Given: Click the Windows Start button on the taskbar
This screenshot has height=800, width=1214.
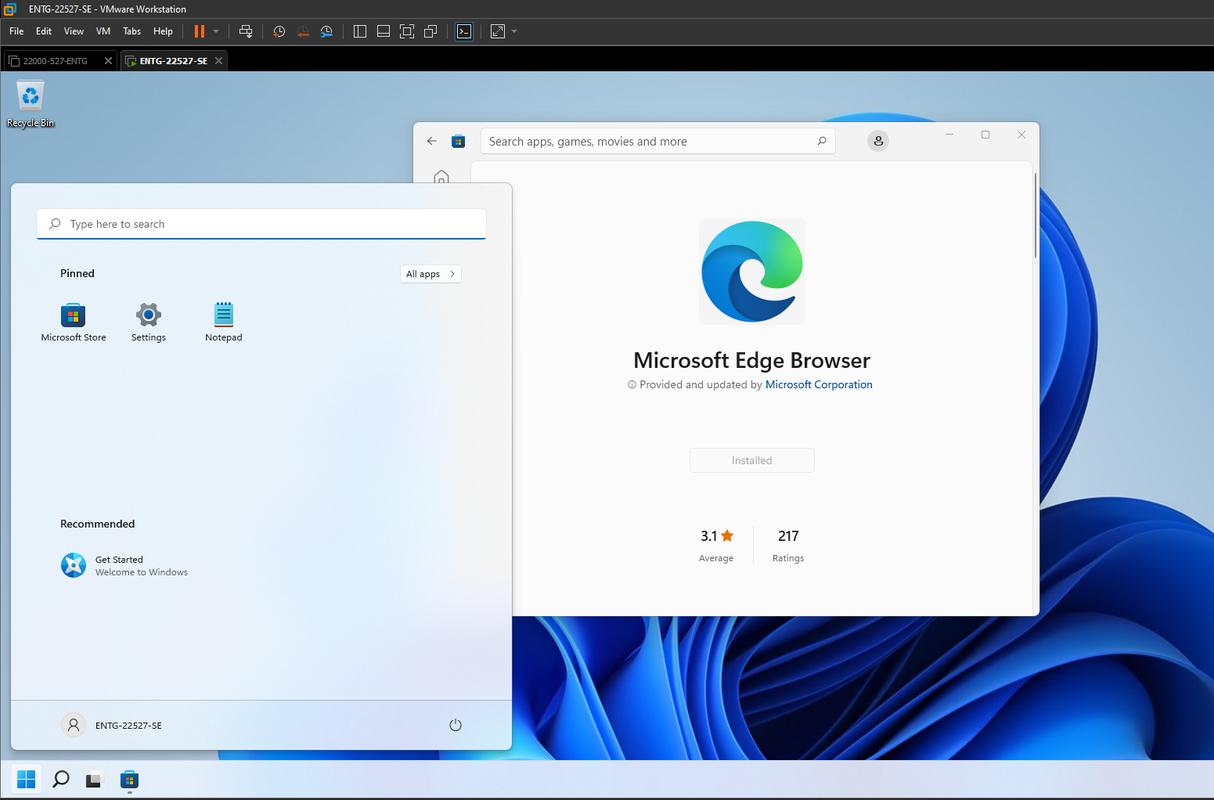Looking at the screenshot, I should point(26,779).
